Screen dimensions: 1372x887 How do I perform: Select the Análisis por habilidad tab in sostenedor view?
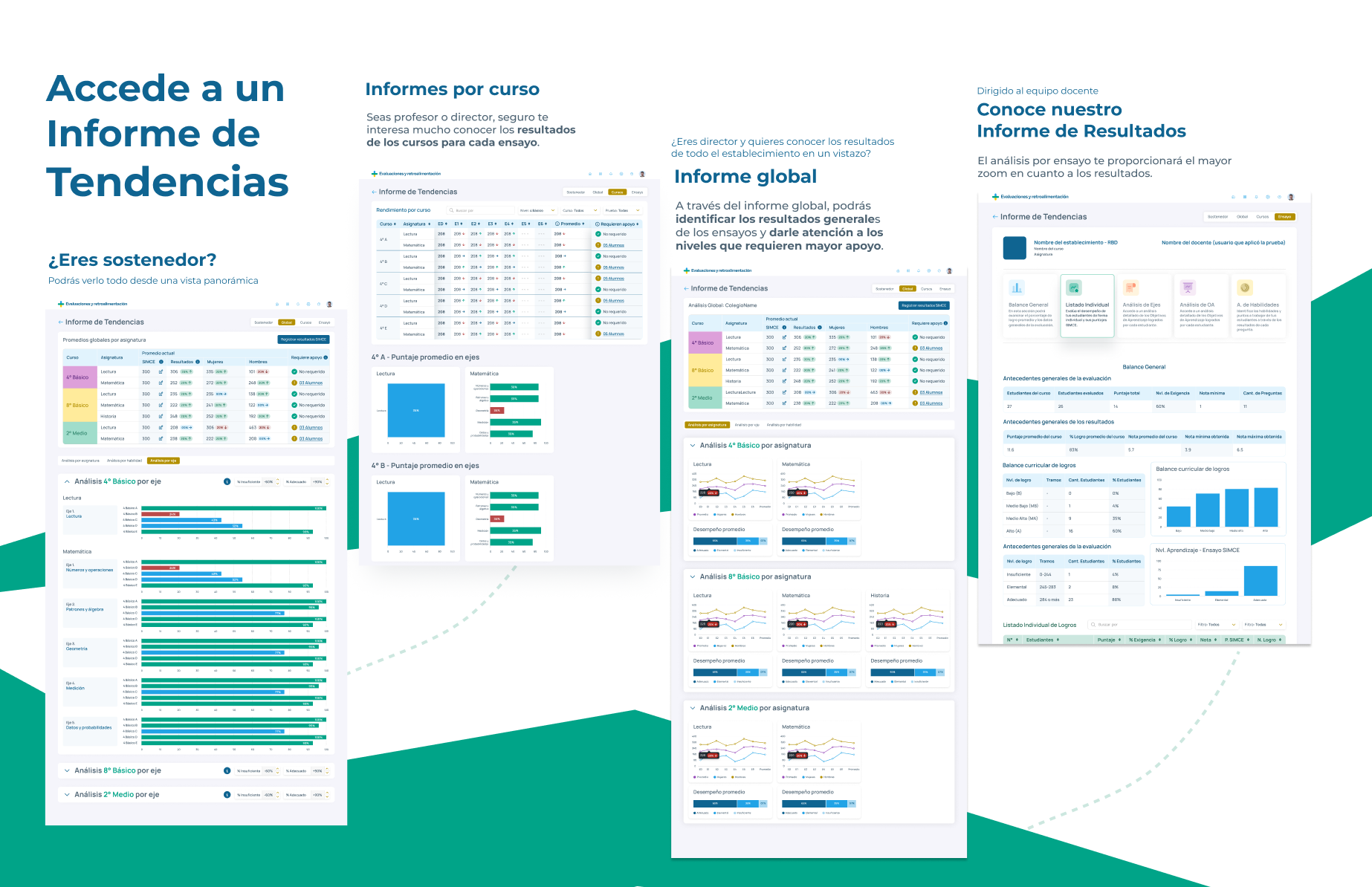(124, 461)
